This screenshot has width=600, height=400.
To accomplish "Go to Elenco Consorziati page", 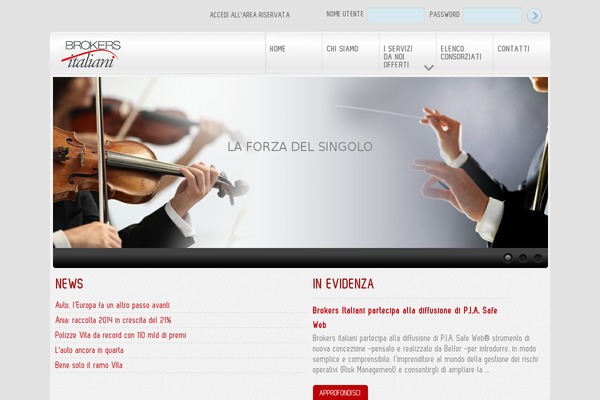I will click(461, 53).
